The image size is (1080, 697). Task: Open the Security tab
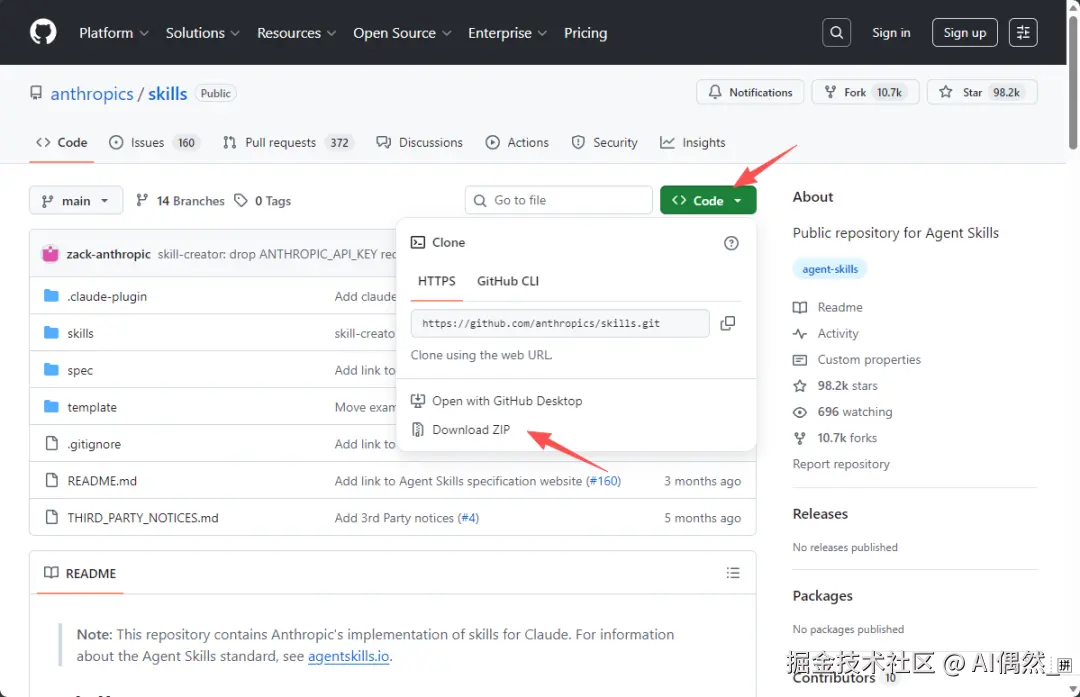coord(605,143)
